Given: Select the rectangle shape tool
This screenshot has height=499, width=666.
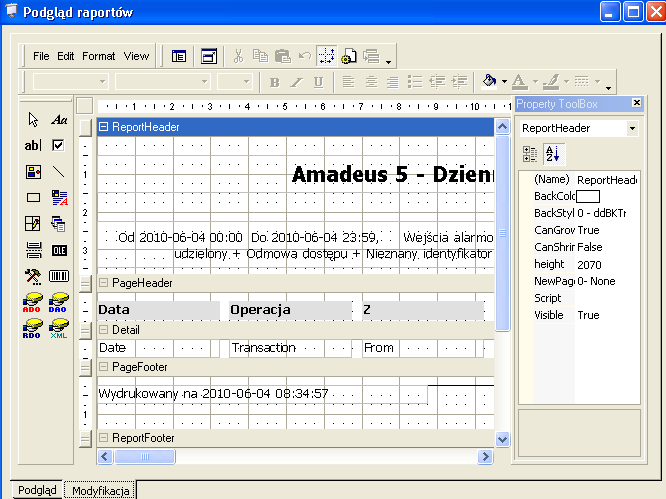Looking at the screenshot, I should (33, 198).
